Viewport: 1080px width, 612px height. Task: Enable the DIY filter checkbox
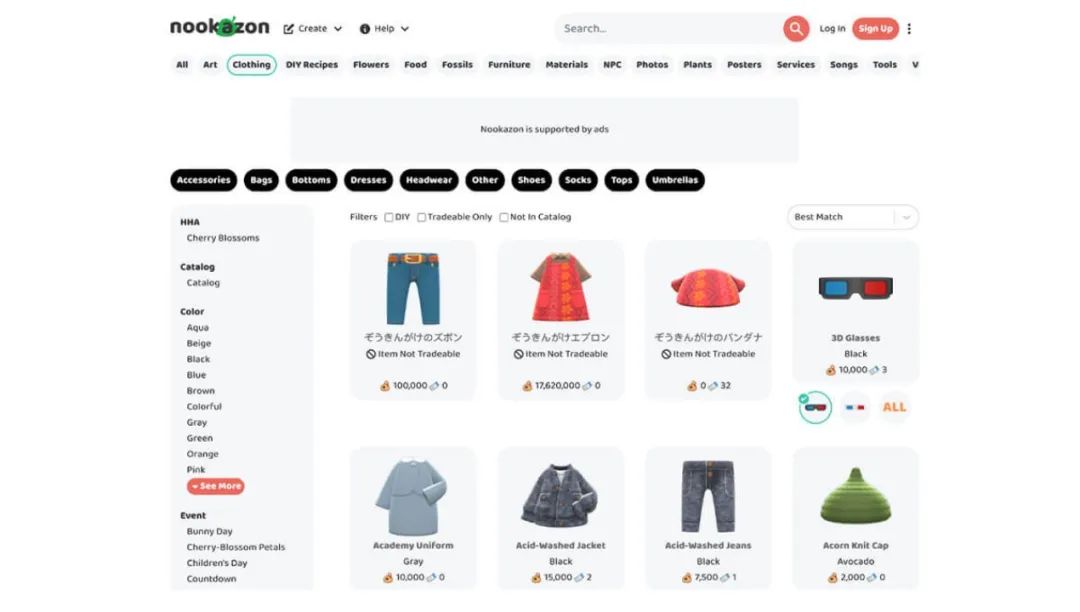(389, 218)
